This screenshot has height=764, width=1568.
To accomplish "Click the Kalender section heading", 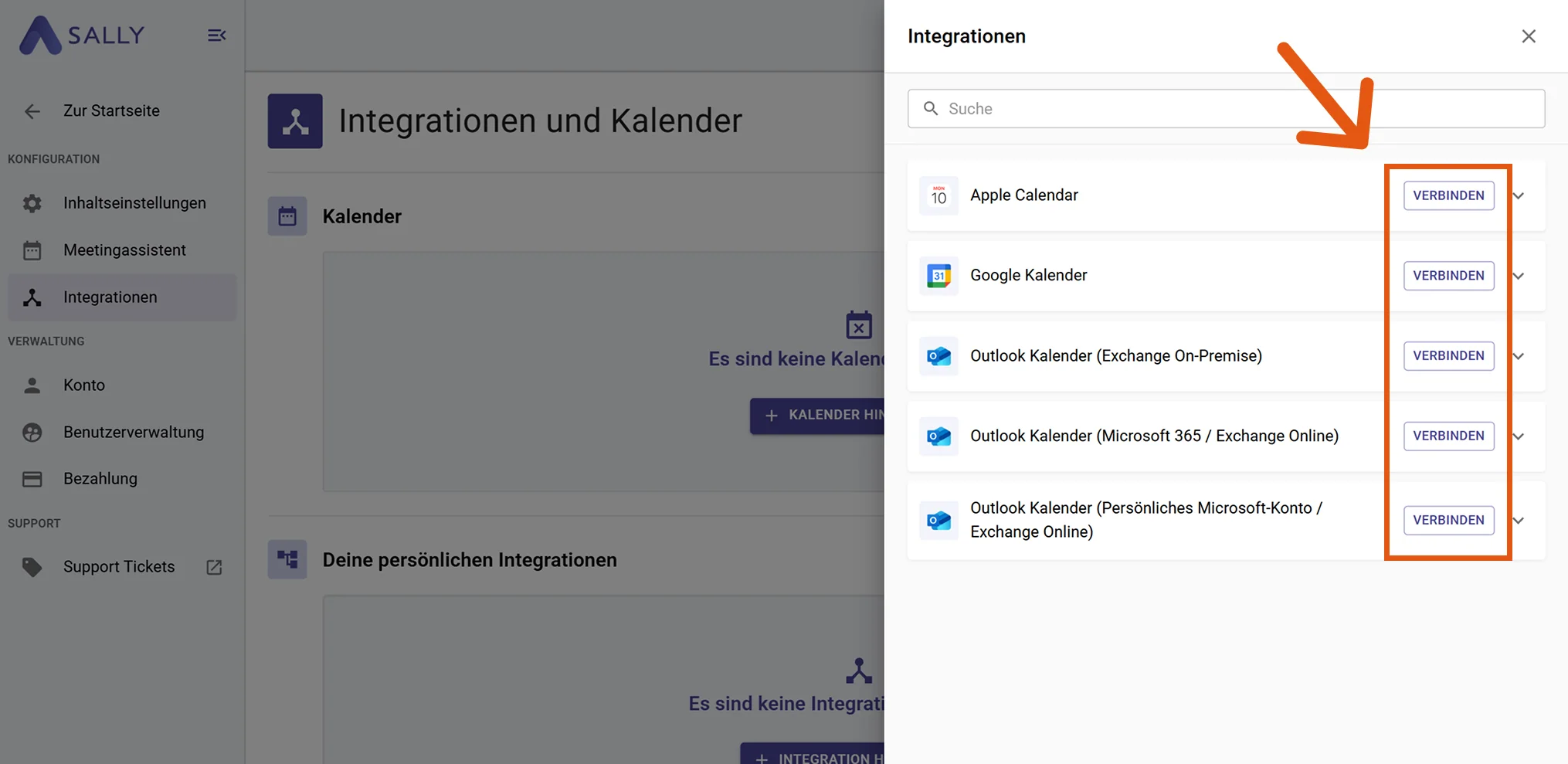I will click(361, 216).
